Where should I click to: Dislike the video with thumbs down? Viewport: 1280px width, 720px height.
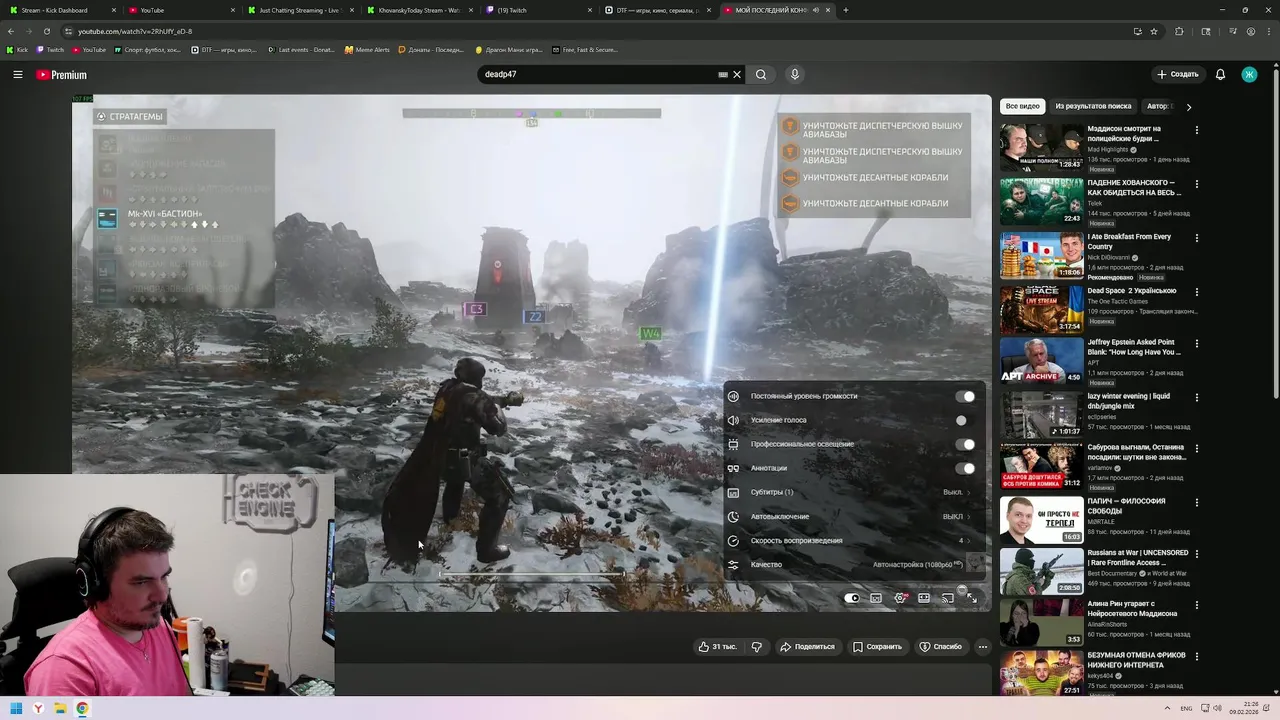point(757,646)
